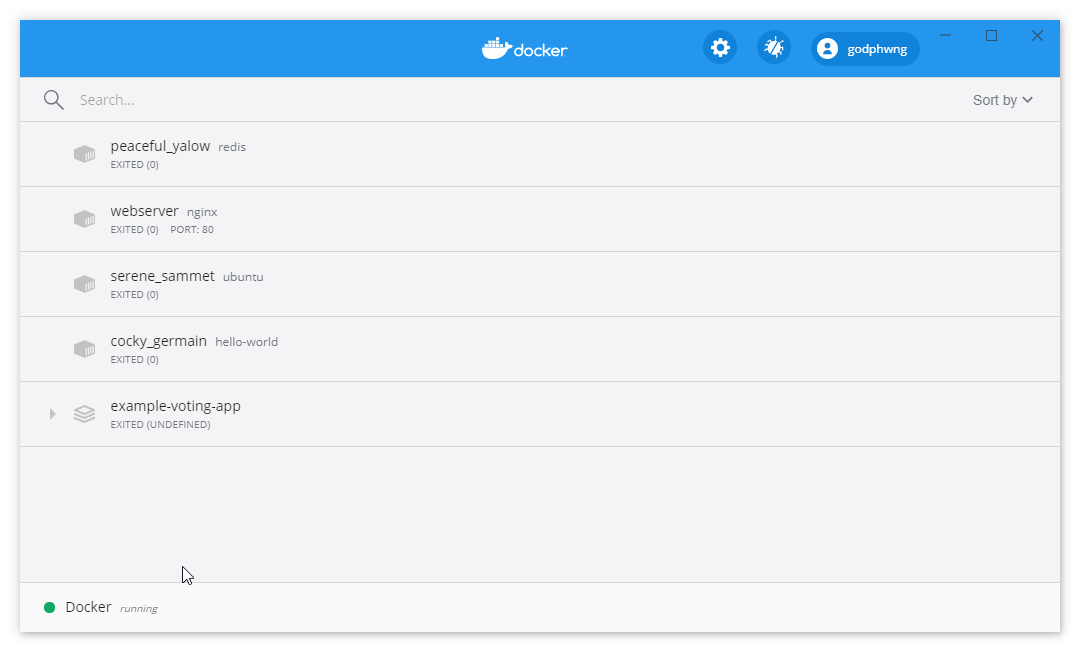This screenshot has height=652, width=1080.
Task: Select the peaceful_yalow container name
Action: pyautogui.click(x=160, y=146)
